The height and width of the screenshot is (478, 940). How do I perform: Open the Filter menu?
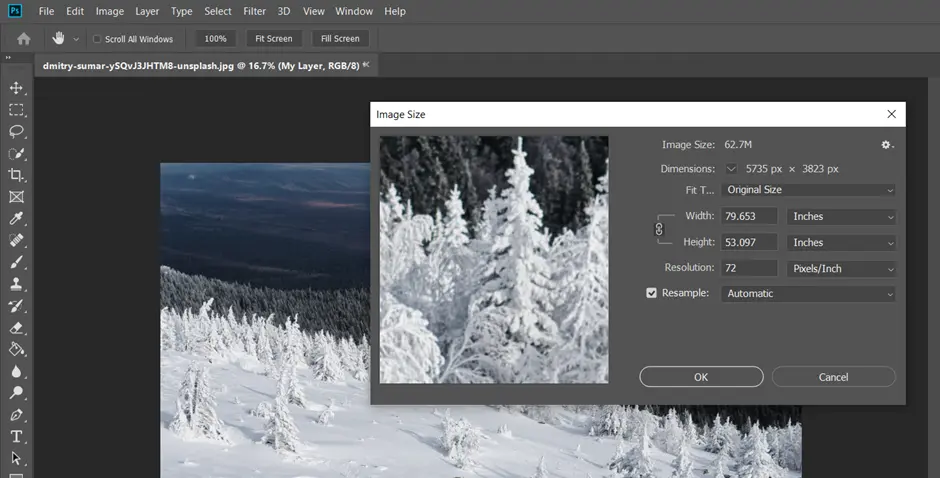(254, 11)
